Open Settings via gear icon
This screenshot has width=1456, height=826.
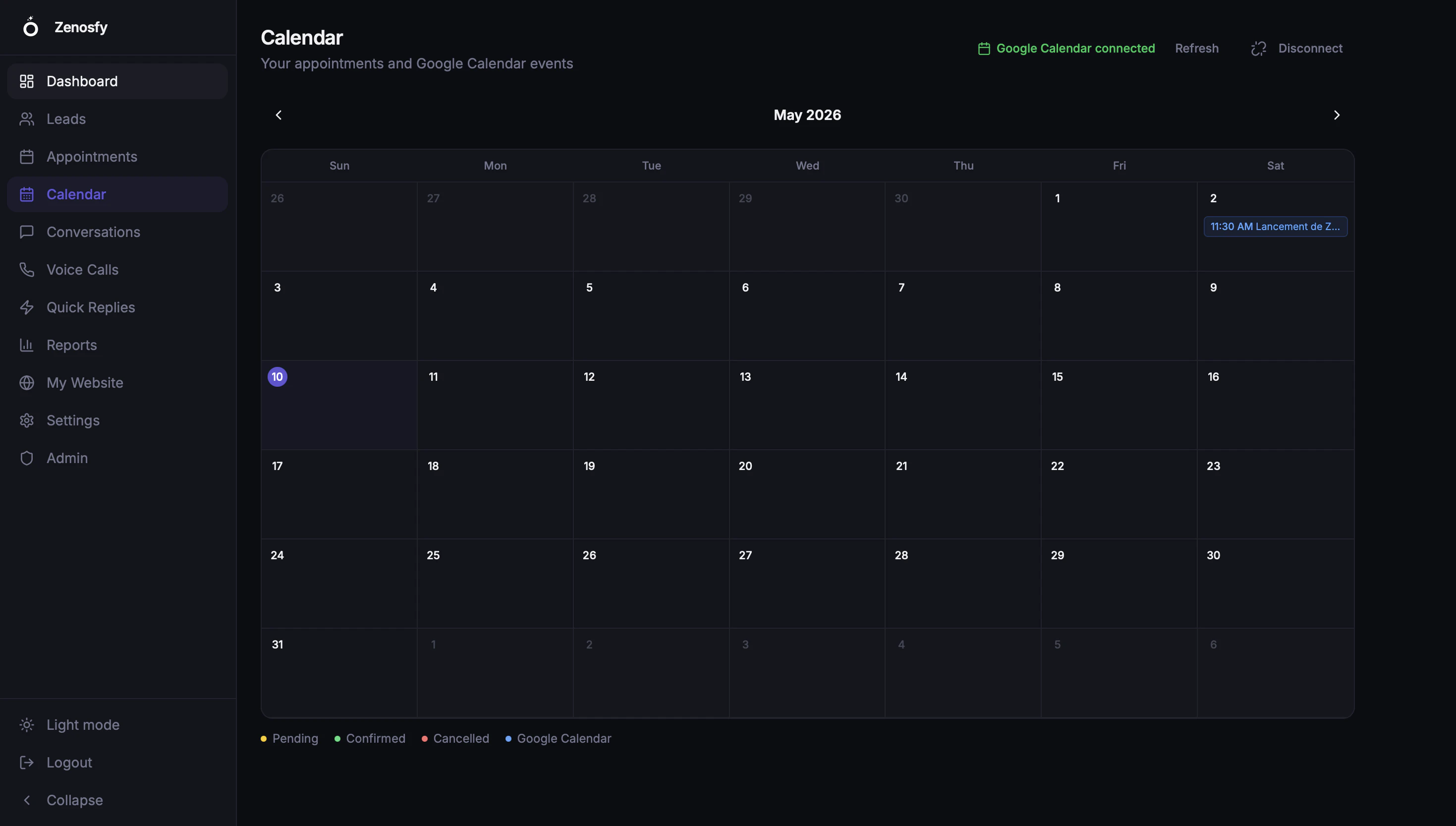coord(27,420)
